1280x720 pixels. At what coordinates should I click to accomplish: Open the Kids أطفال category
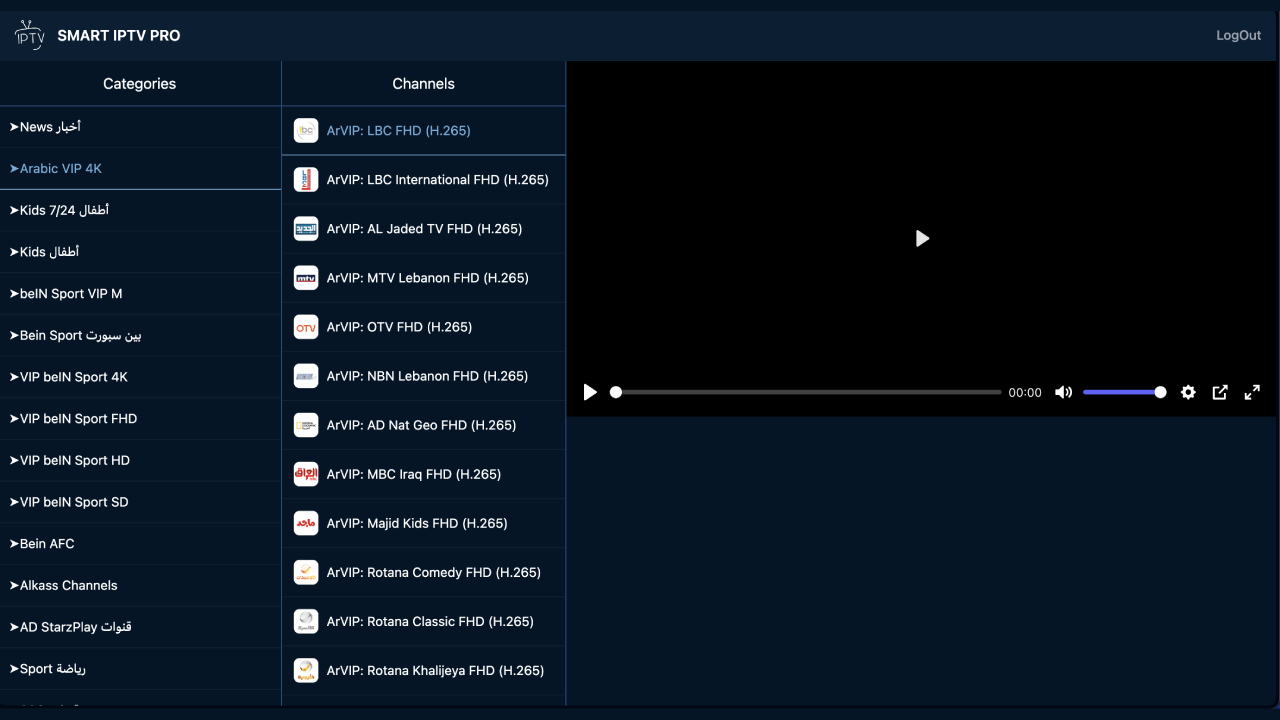point(141,252)
